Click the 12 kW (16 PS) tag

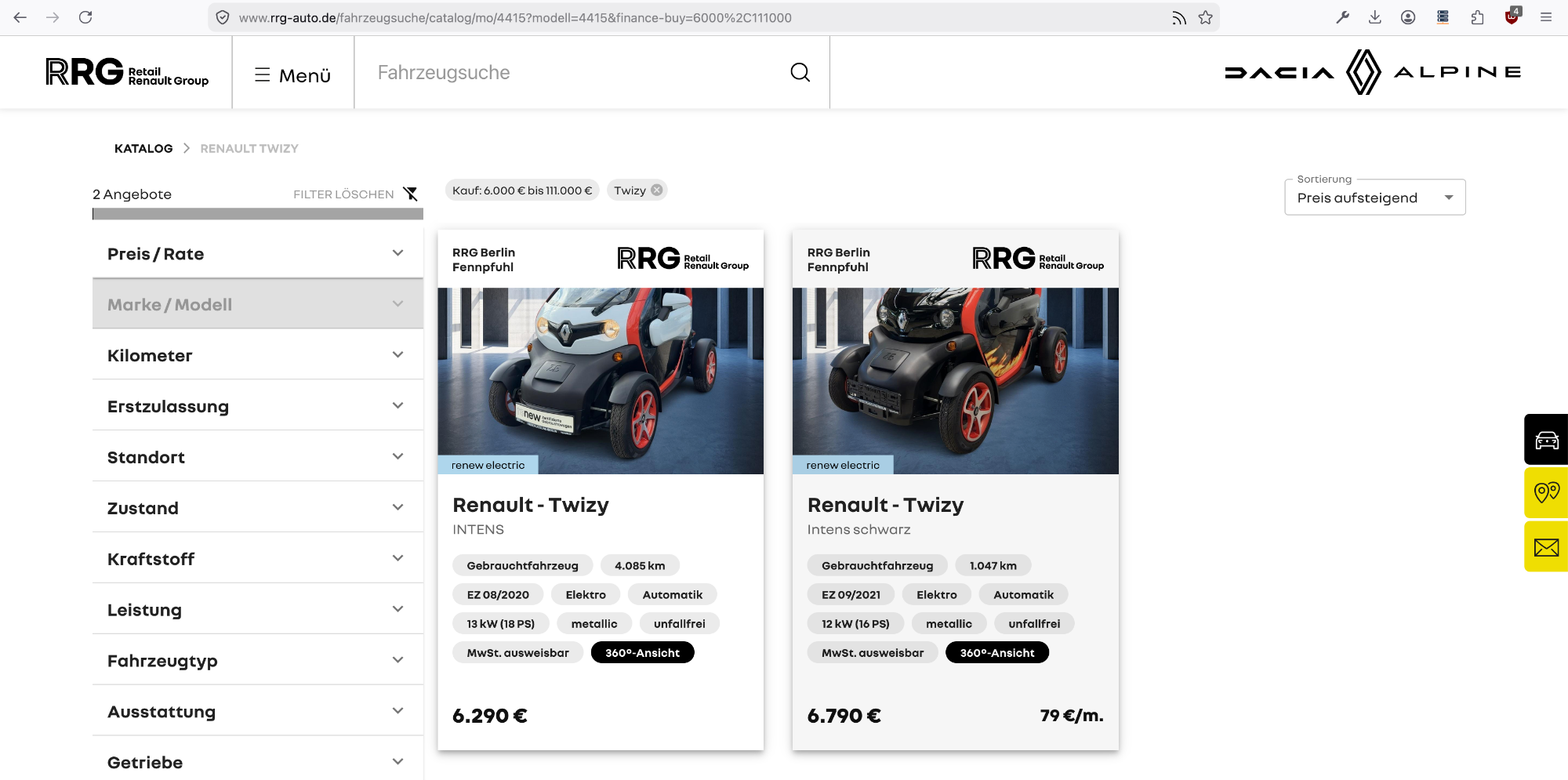pos(856,623)
